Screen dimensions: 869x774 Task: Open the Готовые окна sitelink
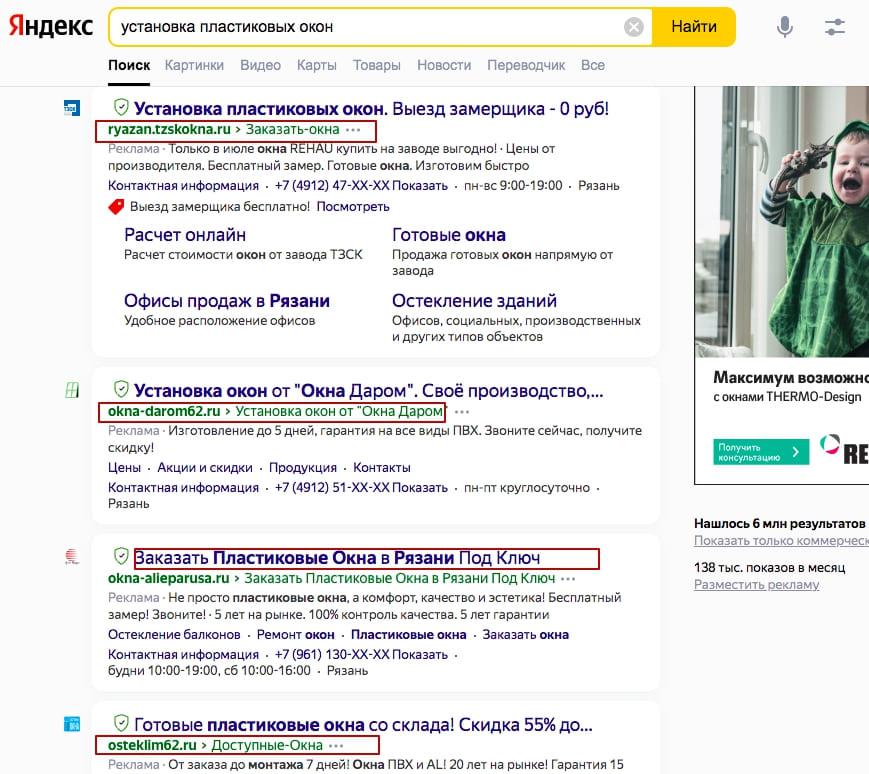click(449, 235)
